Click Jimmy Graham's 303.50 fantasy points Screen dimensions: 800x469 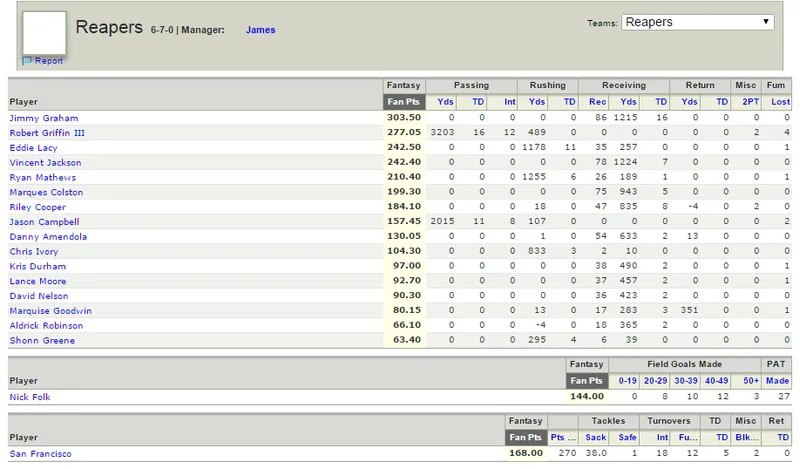click(x=404, y=117)
